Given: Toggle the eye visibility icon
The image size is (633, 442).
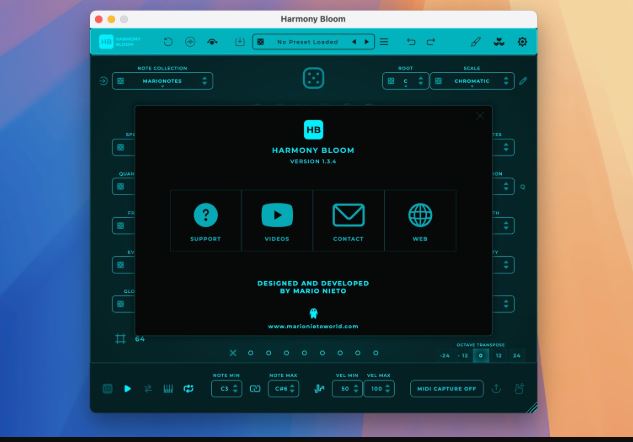Looking at the screenshot, I should tap(212, 42).
